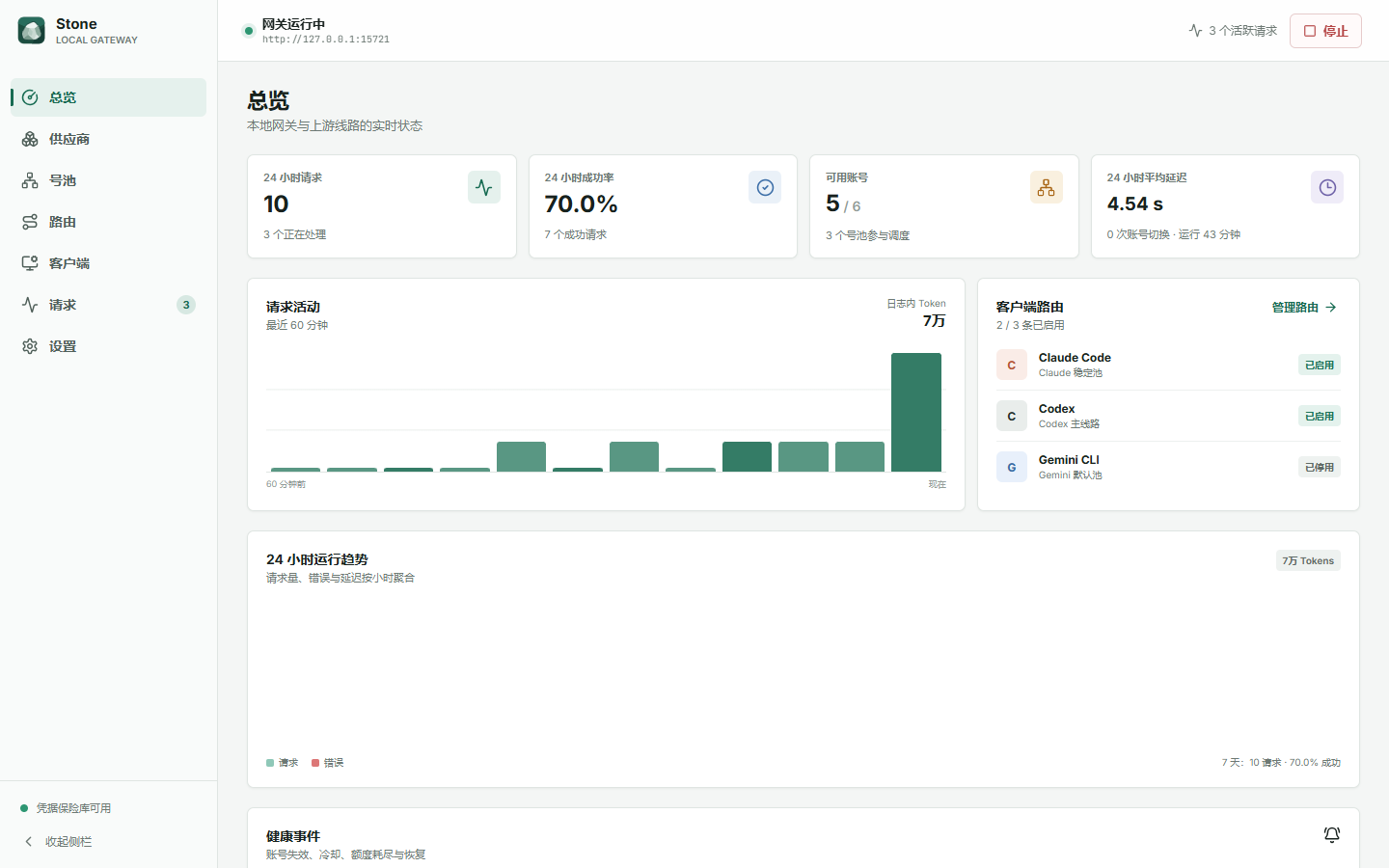The image size is (1389, 868).
Task: Click the 供应商 cubes icon in sidebar
Action: click(x=30, y=139)
